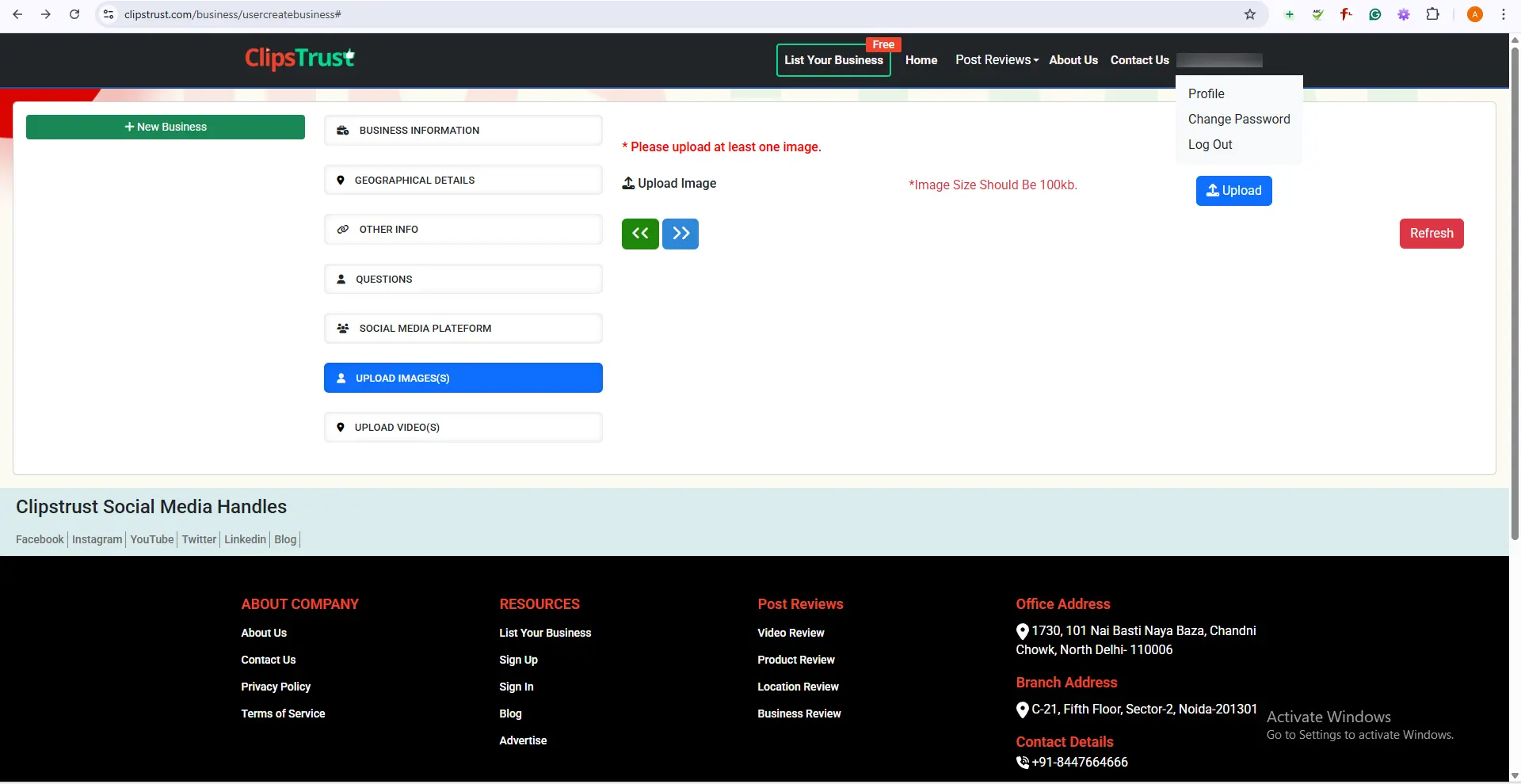The image size is (1521, 784).
Task: Open the Instagram social link
Action: 97,539
